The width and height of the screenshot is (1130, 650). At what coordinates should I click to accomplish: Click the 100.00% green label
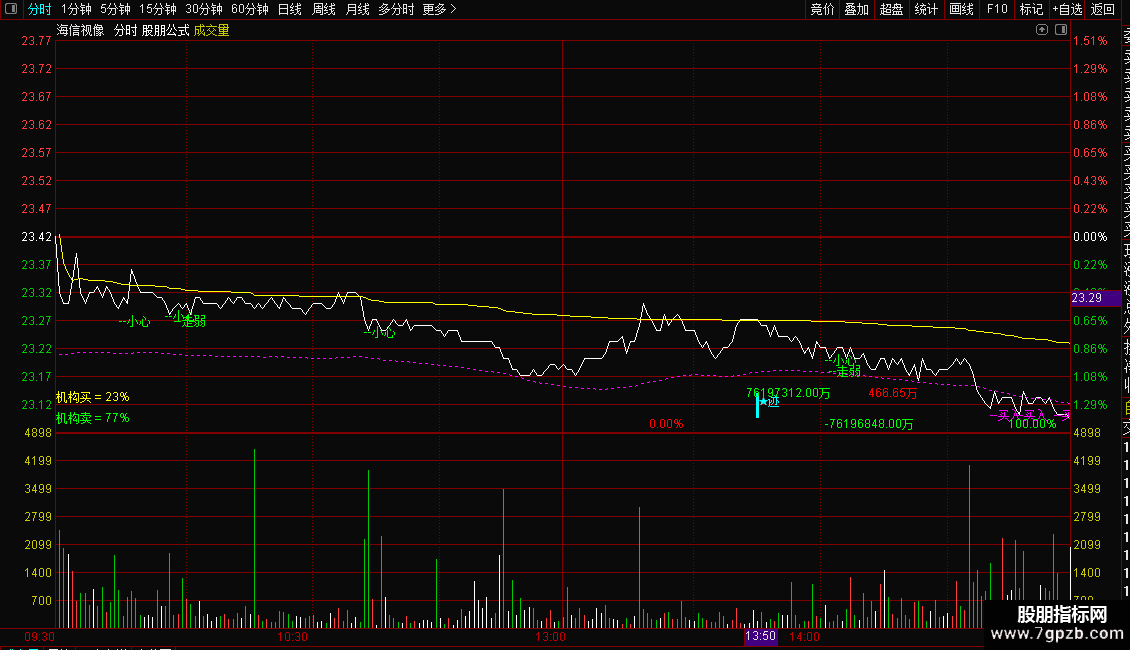(x=1032, y=424)
